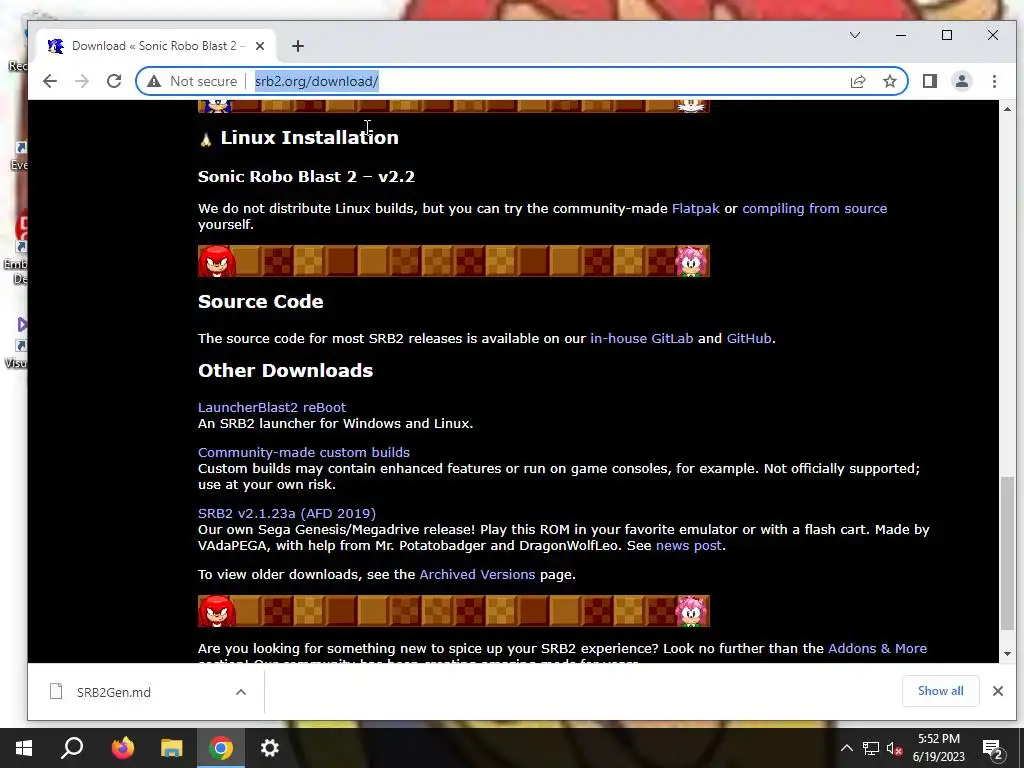Screen dimensions: 1024x768
Task: Open Community-made custom builds link
Action: tap(304, 452)
